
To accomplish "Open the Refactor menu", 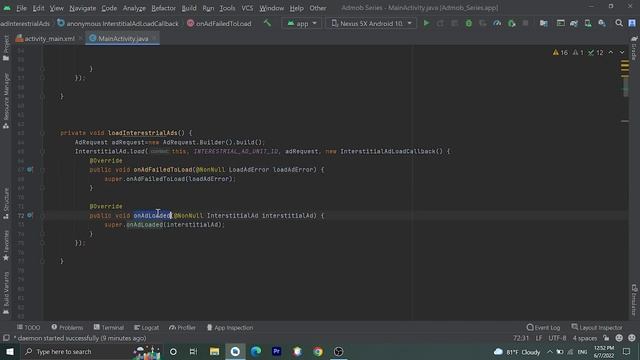I will click(x=163, y=8).
